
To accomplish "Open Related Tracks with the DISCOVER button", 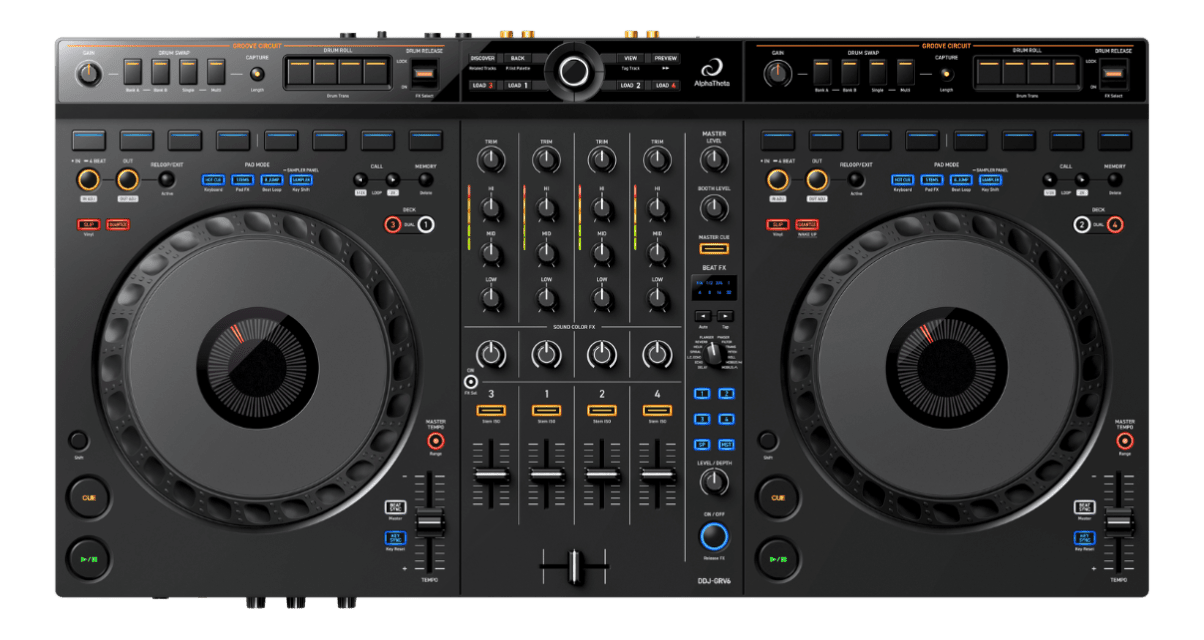I will [x=482, y=58].
